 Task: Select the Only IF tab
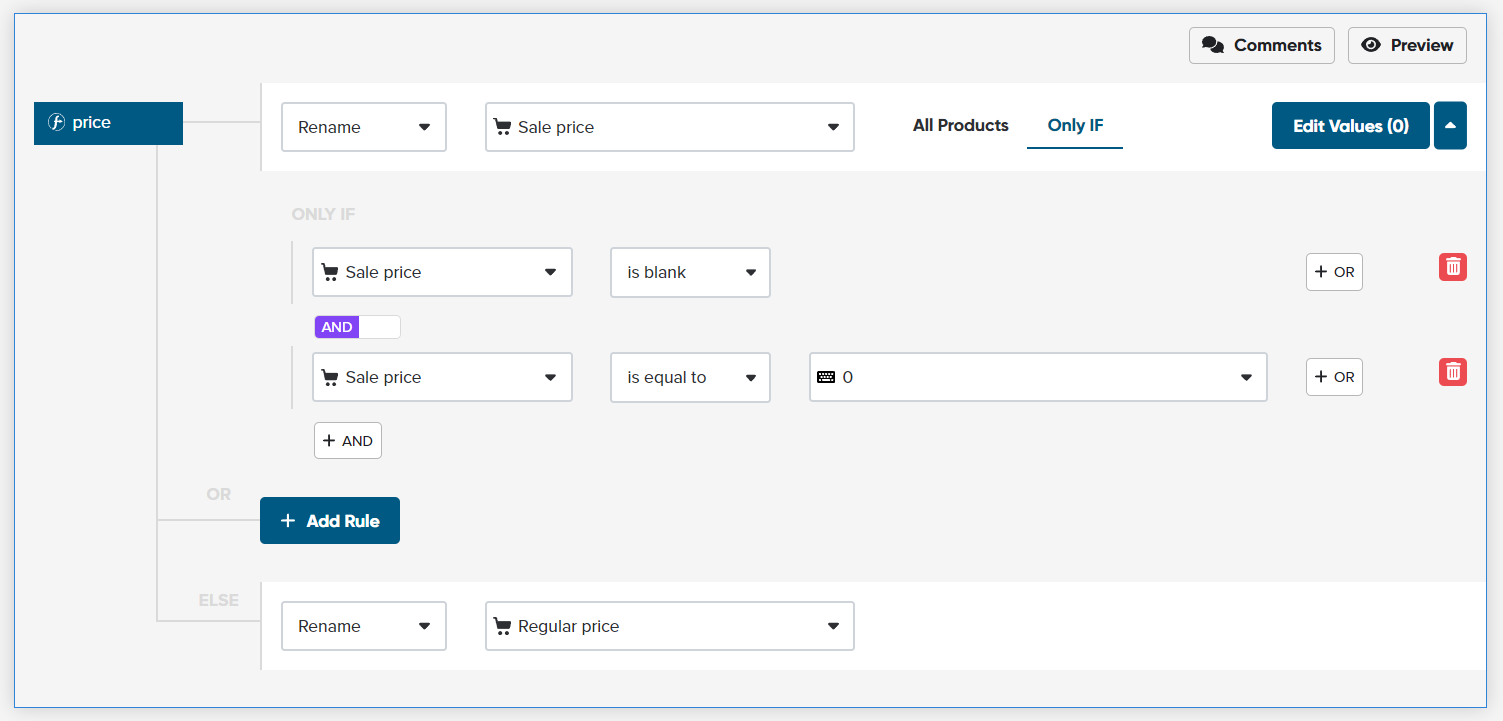[1075, 126]
